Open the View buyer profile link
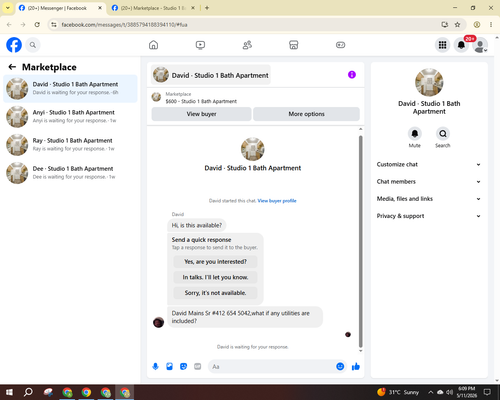This screenshot has height=400, width=500. click(x=277, y=201)
